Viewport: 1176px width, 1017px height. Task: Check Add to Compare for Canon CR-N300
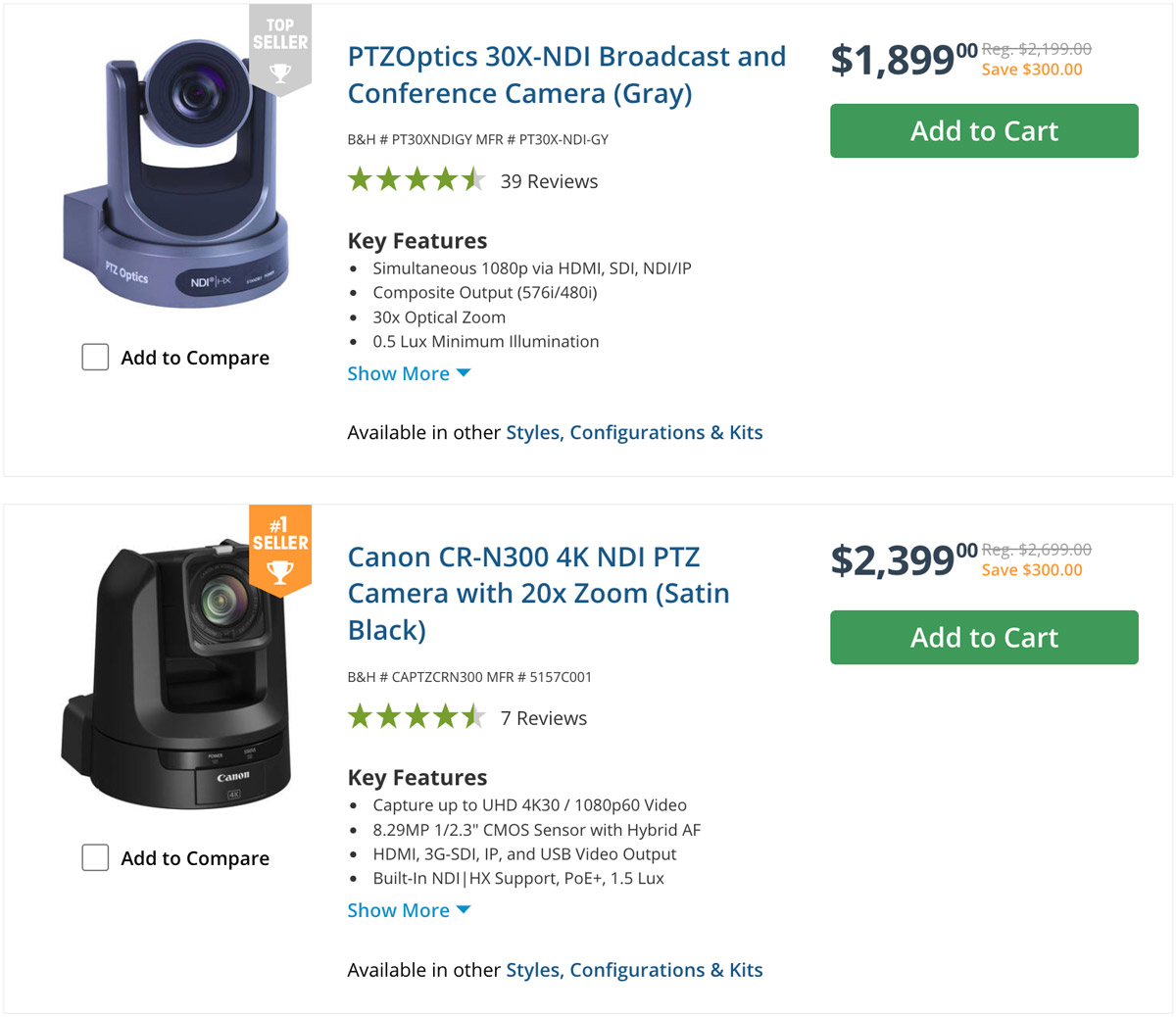pyautogui.click(x=95, y=856)
